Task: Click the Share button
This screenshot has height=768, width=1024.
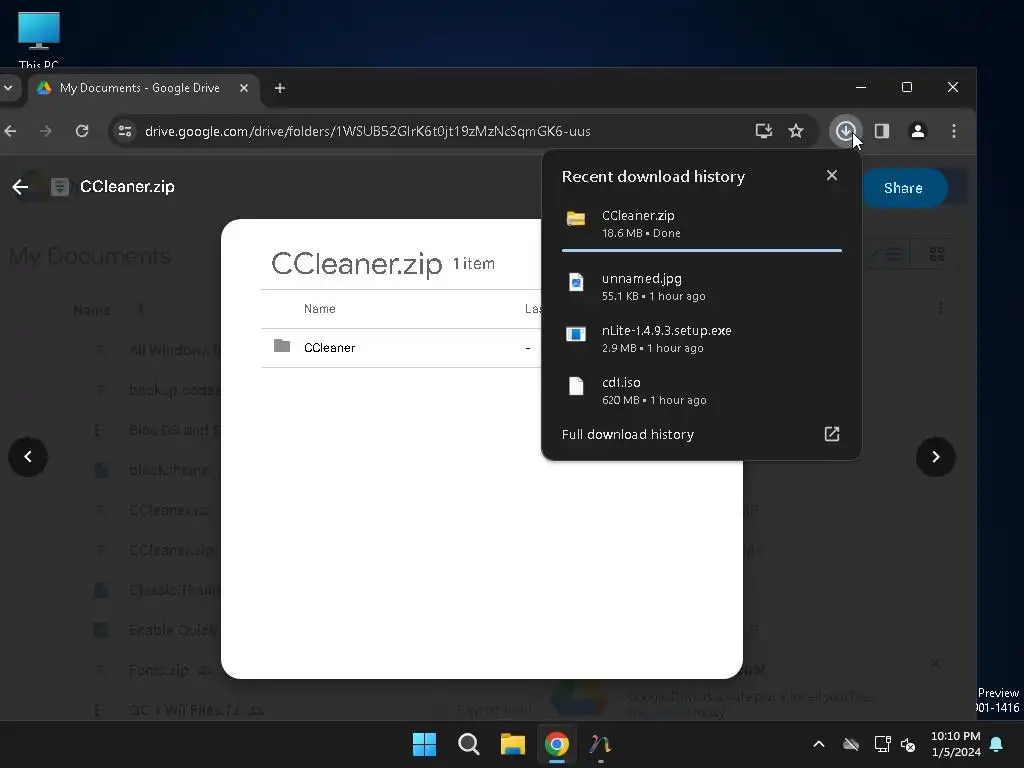Action: pos(904,188)
